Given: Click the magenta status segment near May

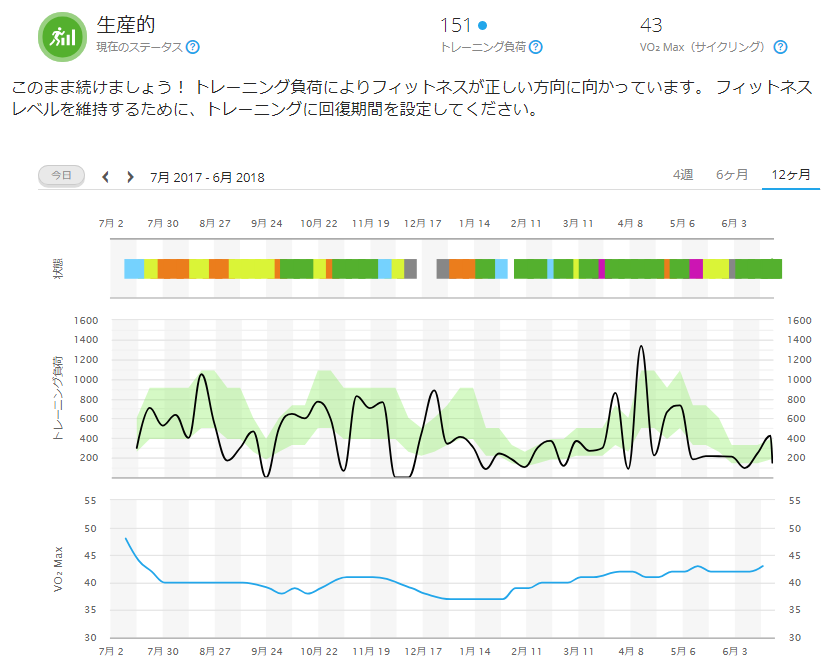Looking at the screenshot, I should click(x=696, y=269).
